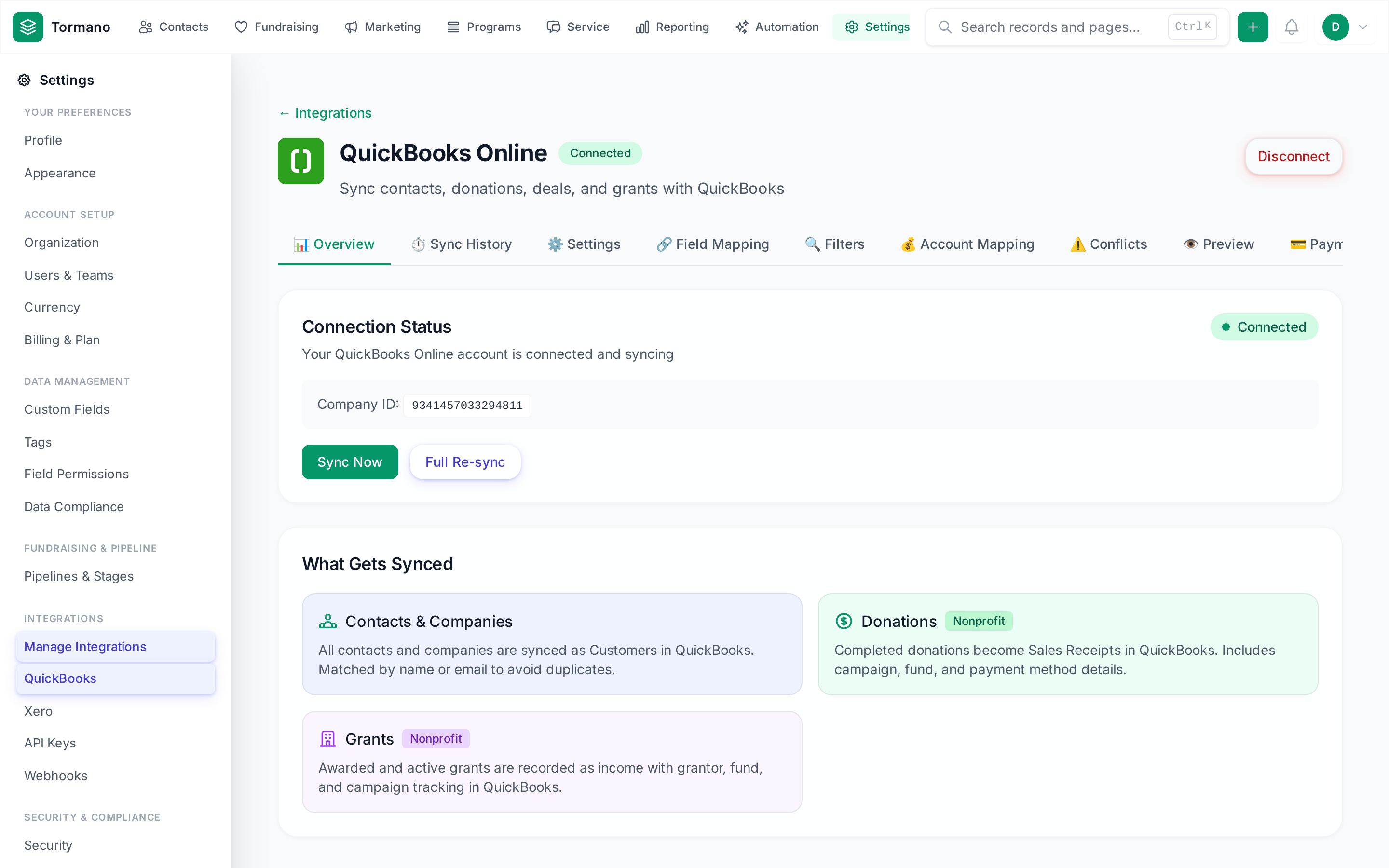Screen dimensions: 1389x868
Task: Click the Nonprofit badge on Grants card
Action: pos(436,739)
